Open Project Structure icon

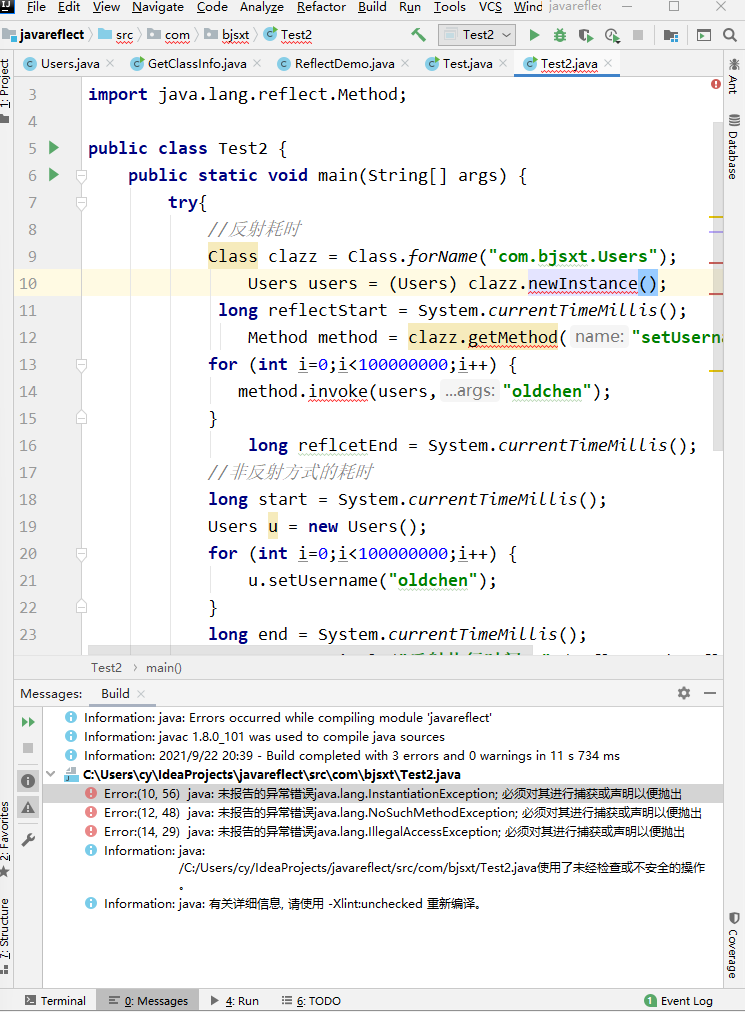point(671,35)
